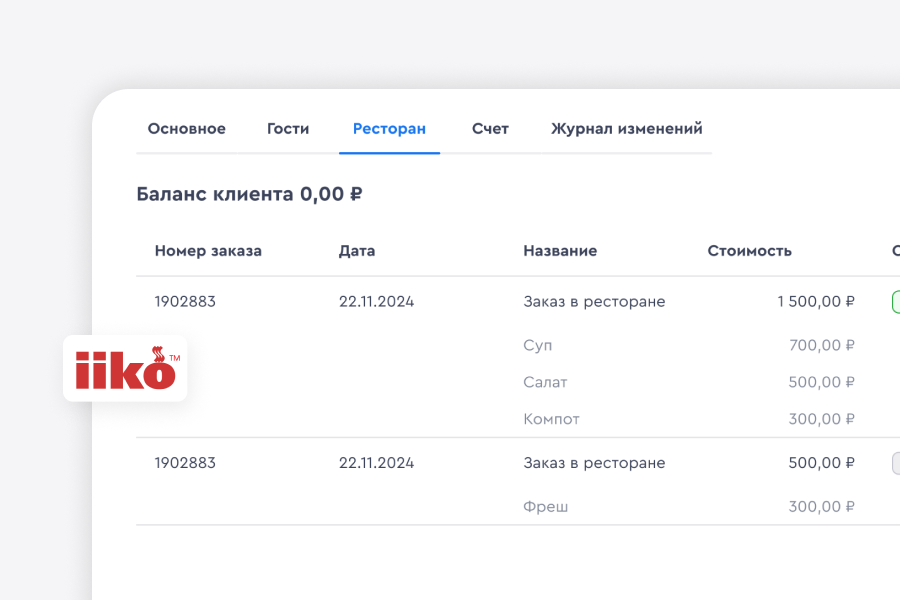
Task: Collapse the second Заказ в ресторане order
Action: 594,463
